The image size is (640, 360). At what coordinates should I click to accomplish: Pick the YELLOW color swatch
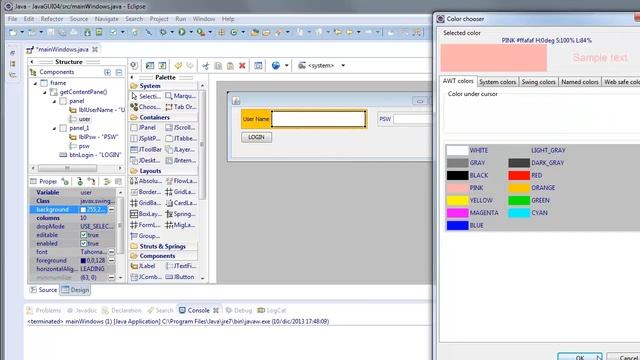(457, 200)
